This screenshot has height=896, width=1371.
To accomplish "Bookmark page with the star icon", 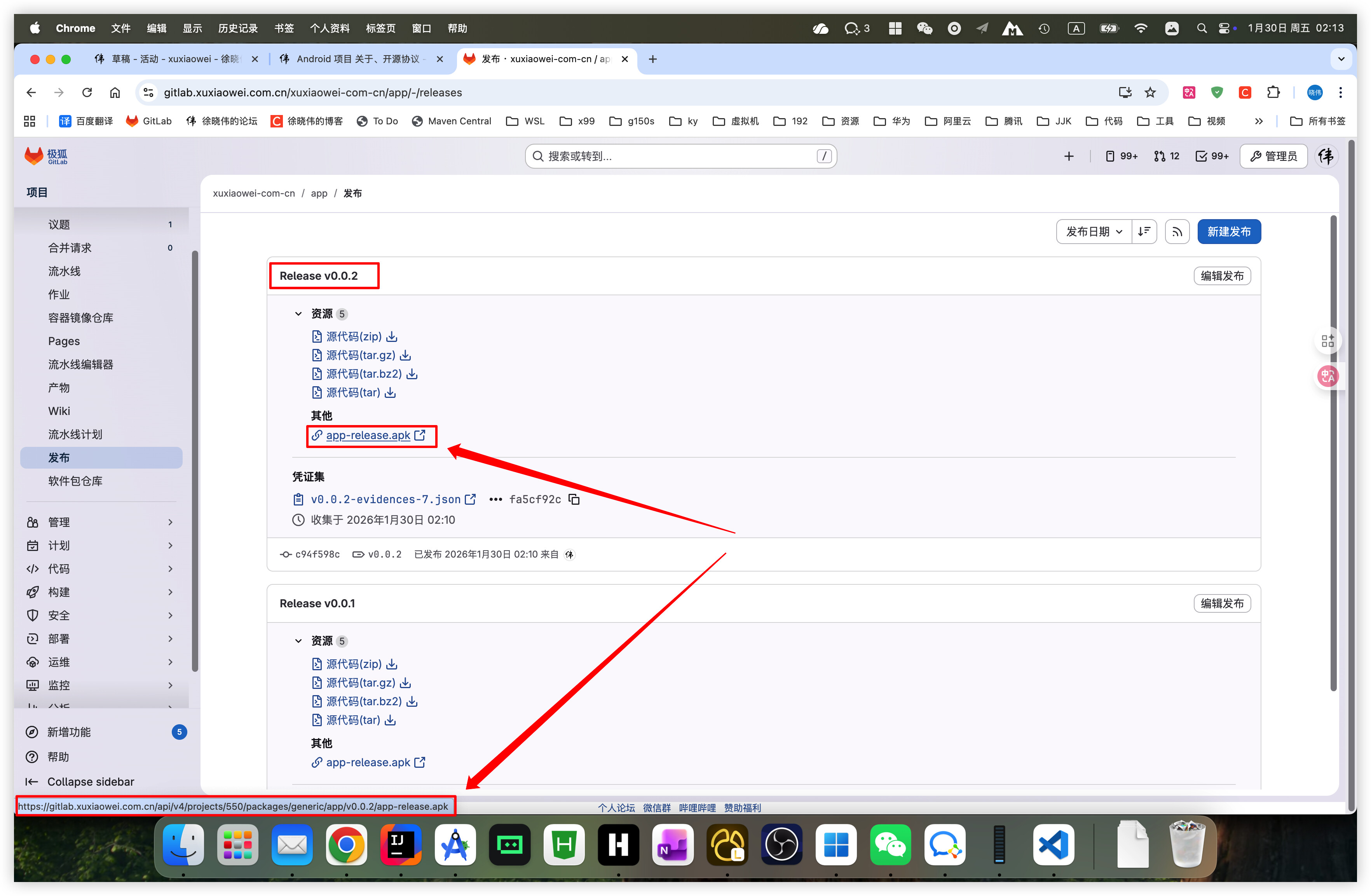I will (x=1150, y=93).
